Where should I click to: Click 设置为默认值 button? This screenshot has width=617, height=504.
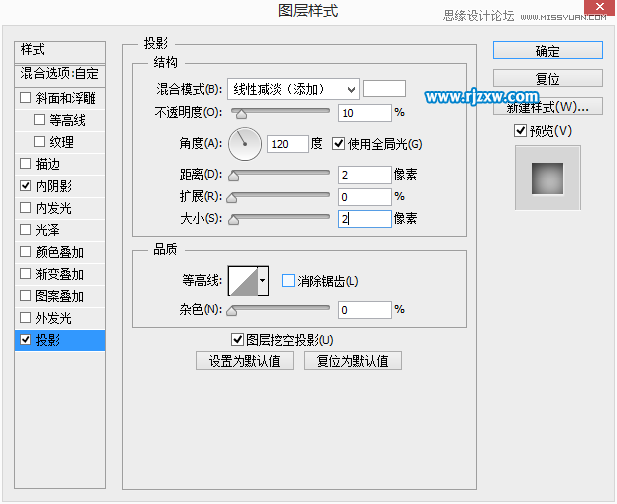tap(245, 360)
